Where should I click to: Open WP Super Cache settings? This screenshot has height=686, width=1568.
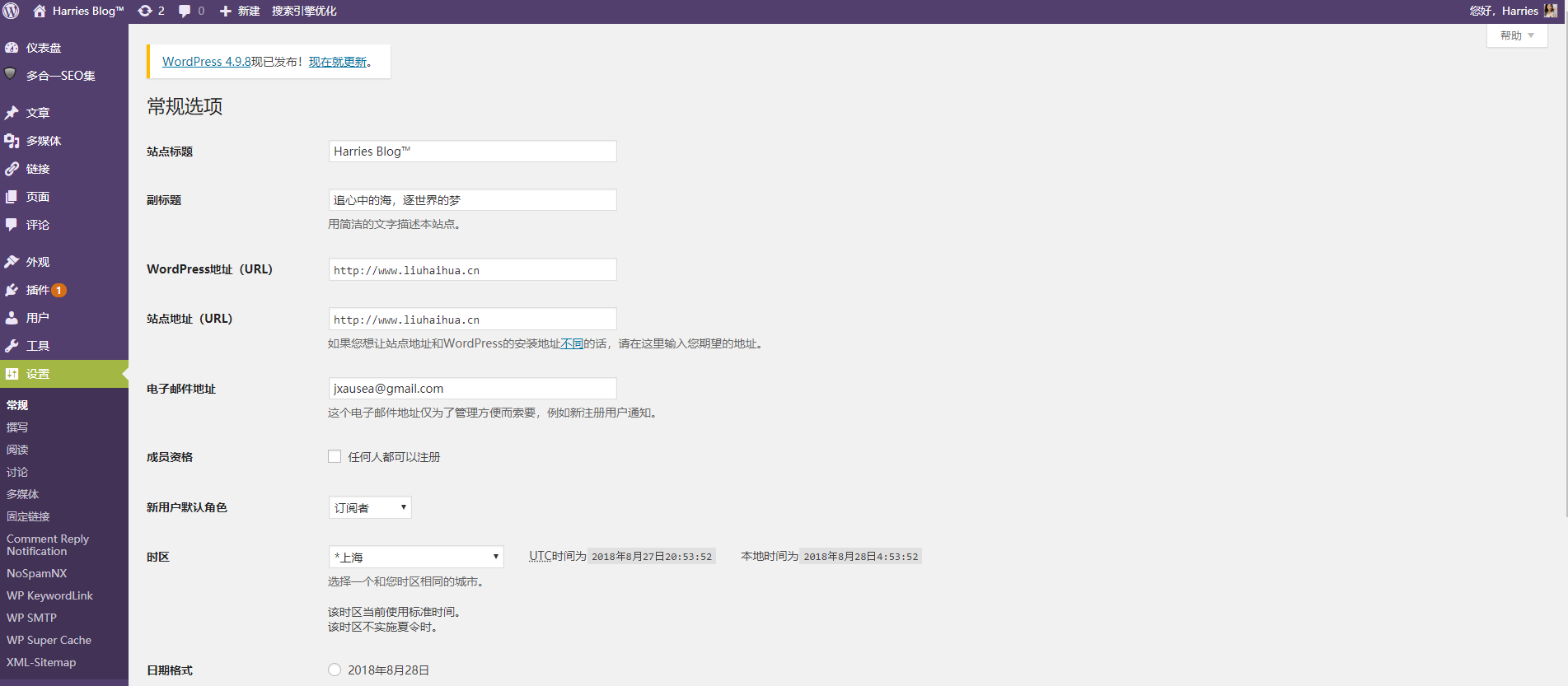(49, 640)
